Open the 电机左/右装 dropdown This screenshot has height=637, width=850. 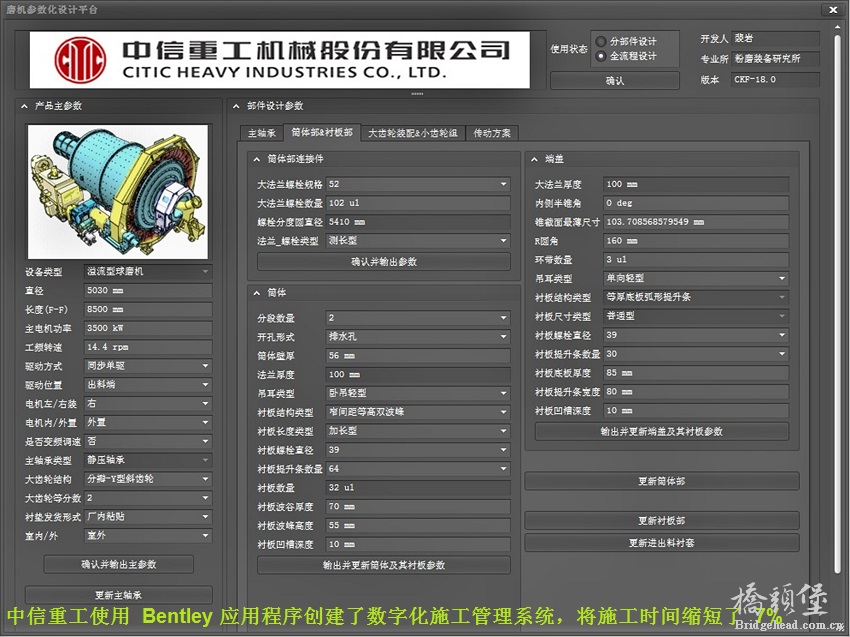(148, 404)
